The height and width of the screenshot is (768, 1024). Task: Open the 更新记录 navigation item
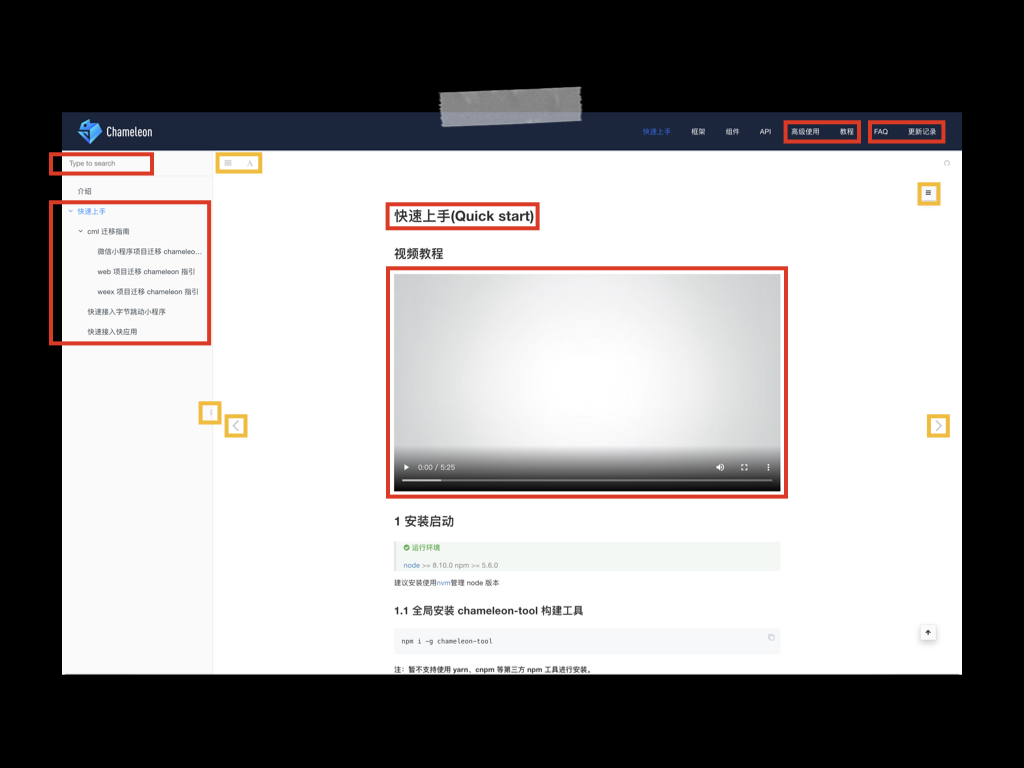point(922,132)
